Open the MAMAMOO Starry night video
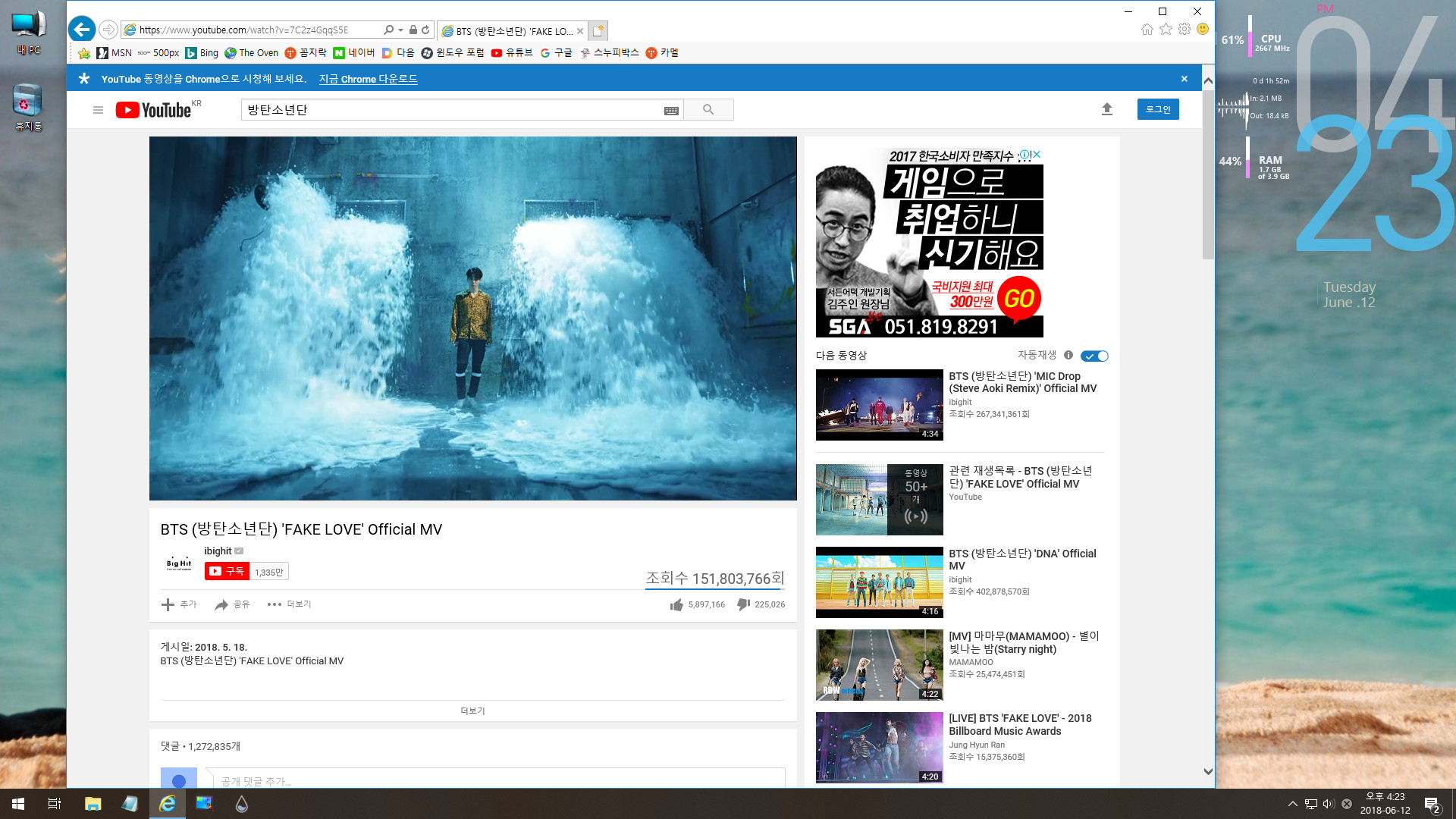The height and width of the screenshot is (819, 1456). coord(880,665)
